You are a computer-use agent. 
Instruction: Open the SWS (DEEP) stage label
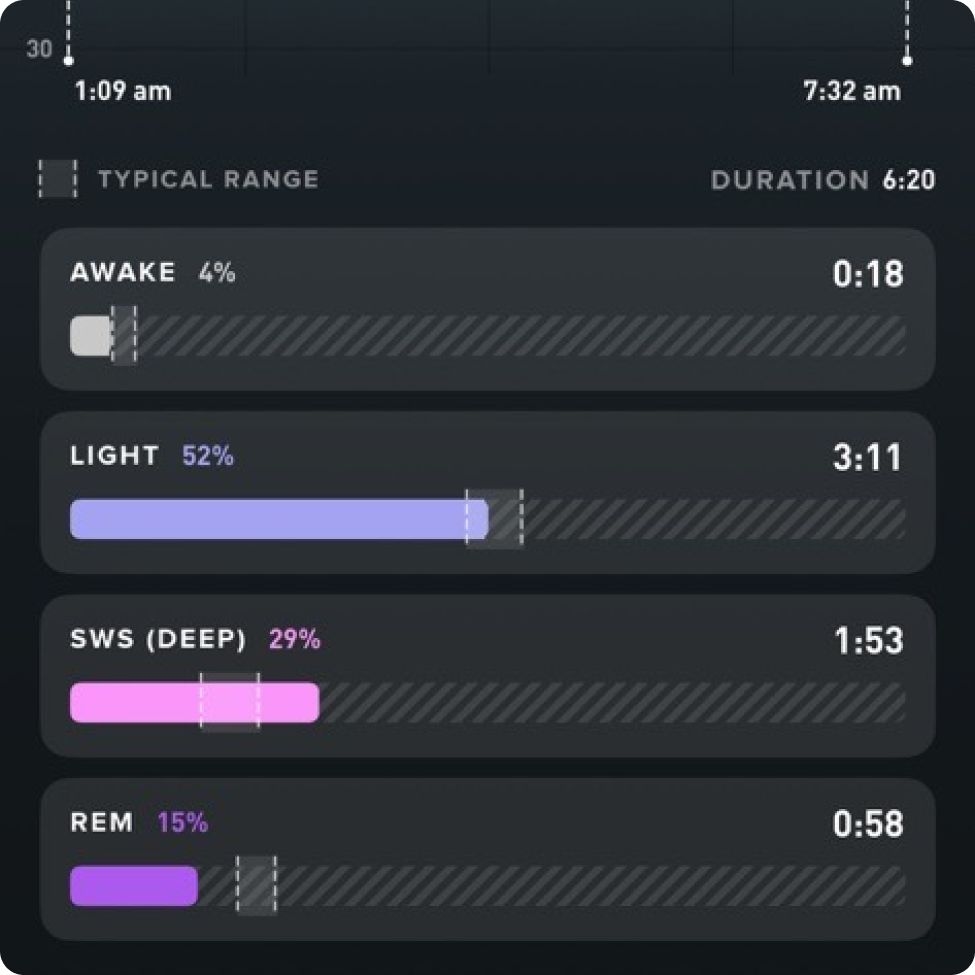[159, 639]
